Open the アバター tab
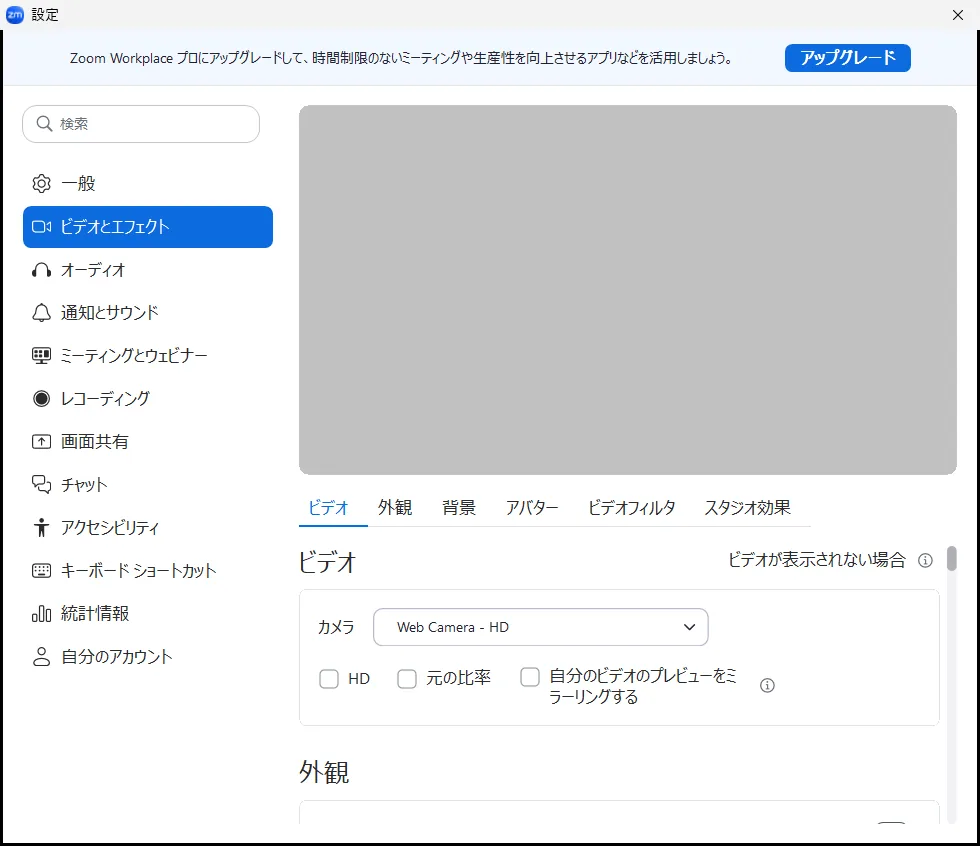Screen dimensions: 980x846 [x=532, y=507]
